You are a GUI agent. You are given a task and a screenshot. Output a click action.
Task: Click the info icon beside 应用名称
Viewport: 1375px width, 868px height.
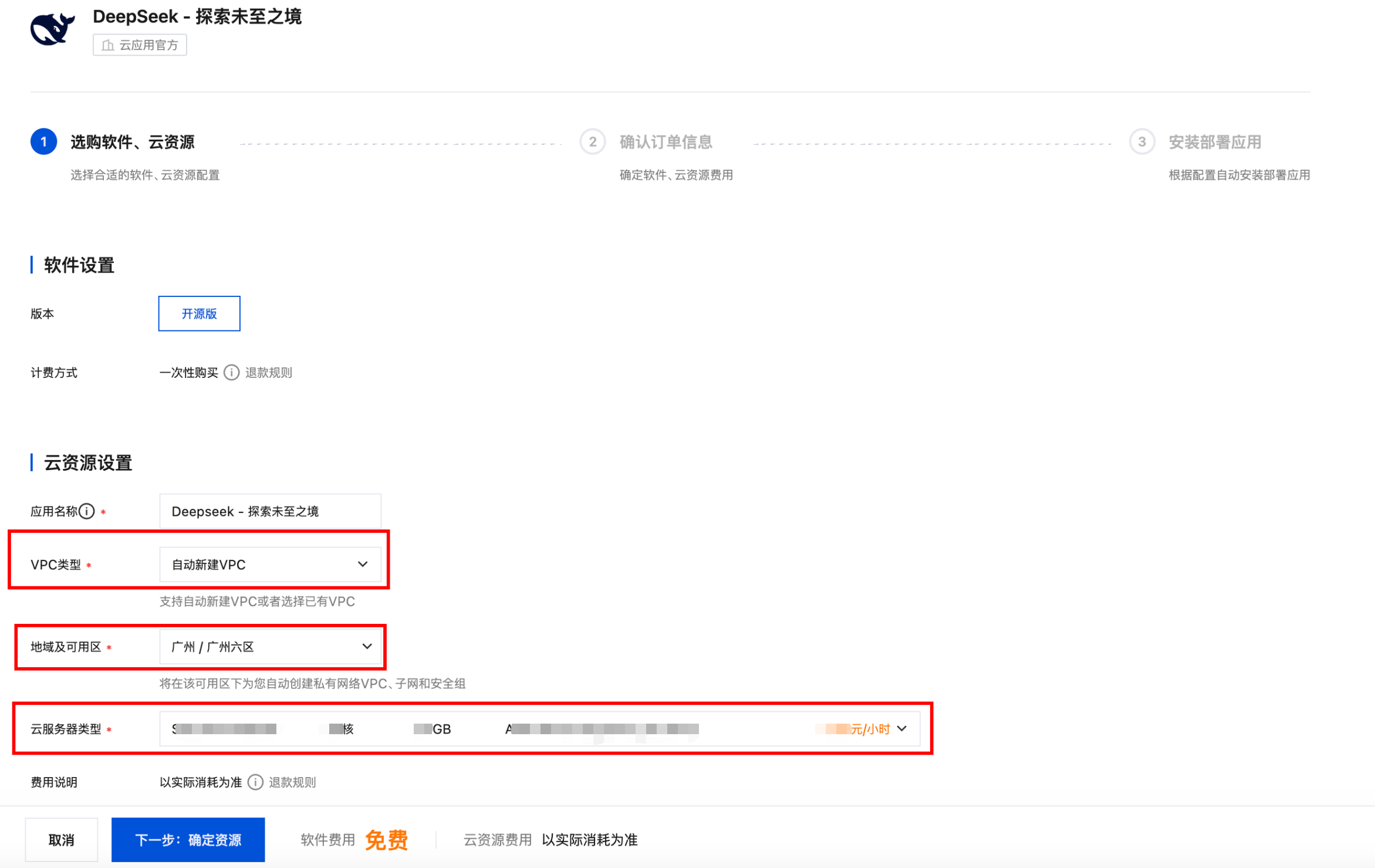point(86,511)
